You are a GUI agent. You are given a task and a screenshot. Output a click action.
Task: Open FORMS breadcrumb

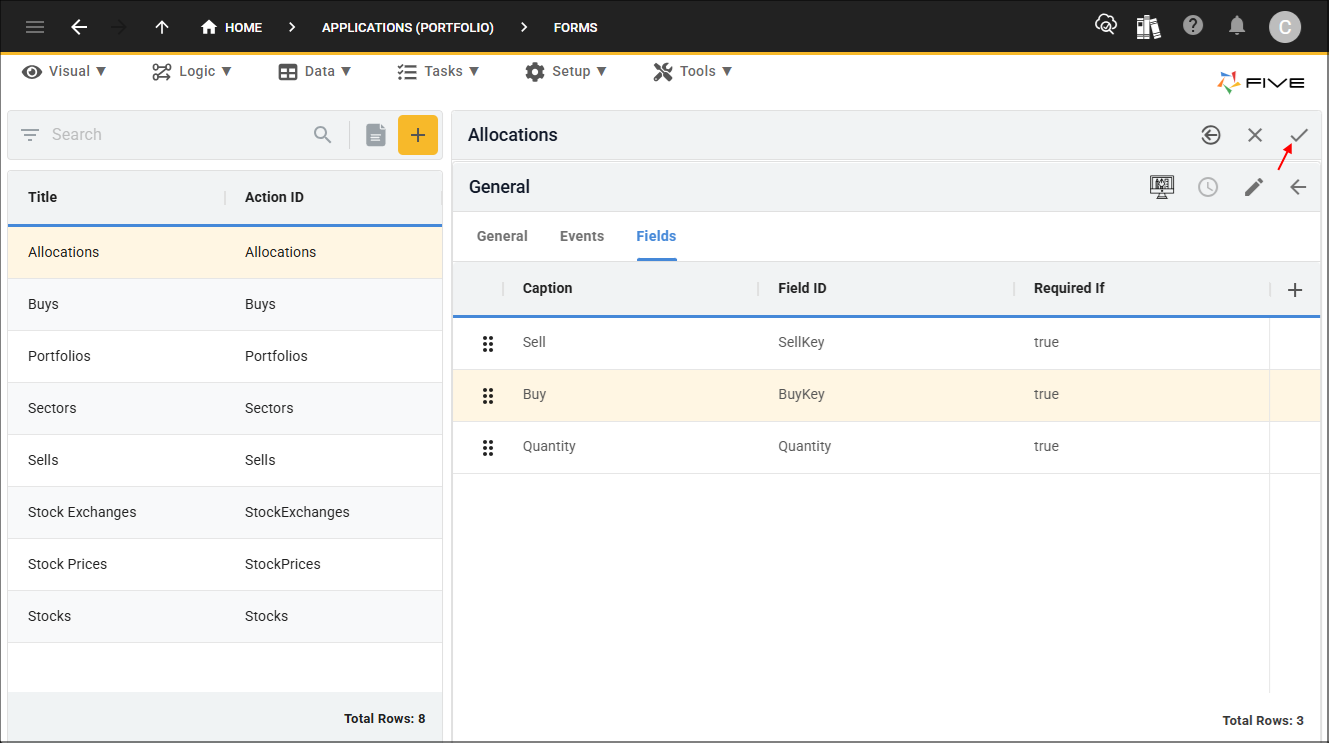coord(576,27)
